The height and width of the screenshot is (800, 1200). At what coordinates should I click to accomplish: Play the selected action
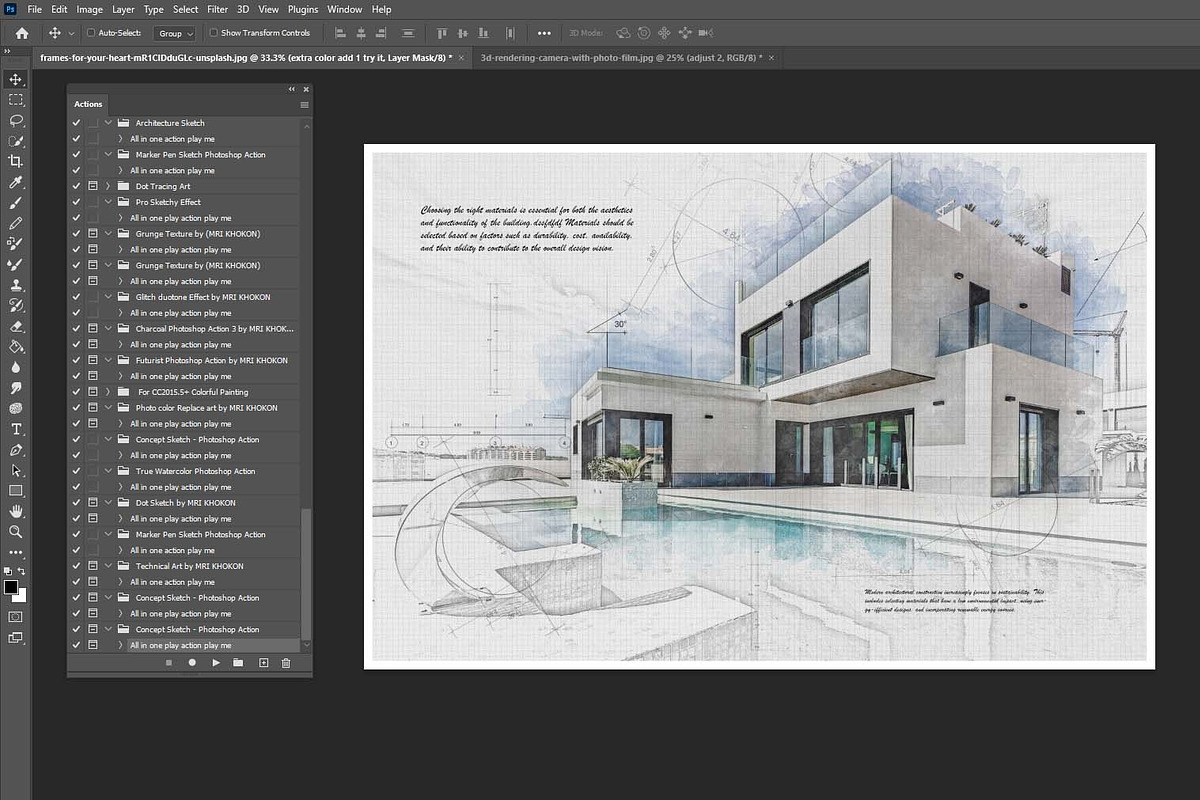[216, 662]
